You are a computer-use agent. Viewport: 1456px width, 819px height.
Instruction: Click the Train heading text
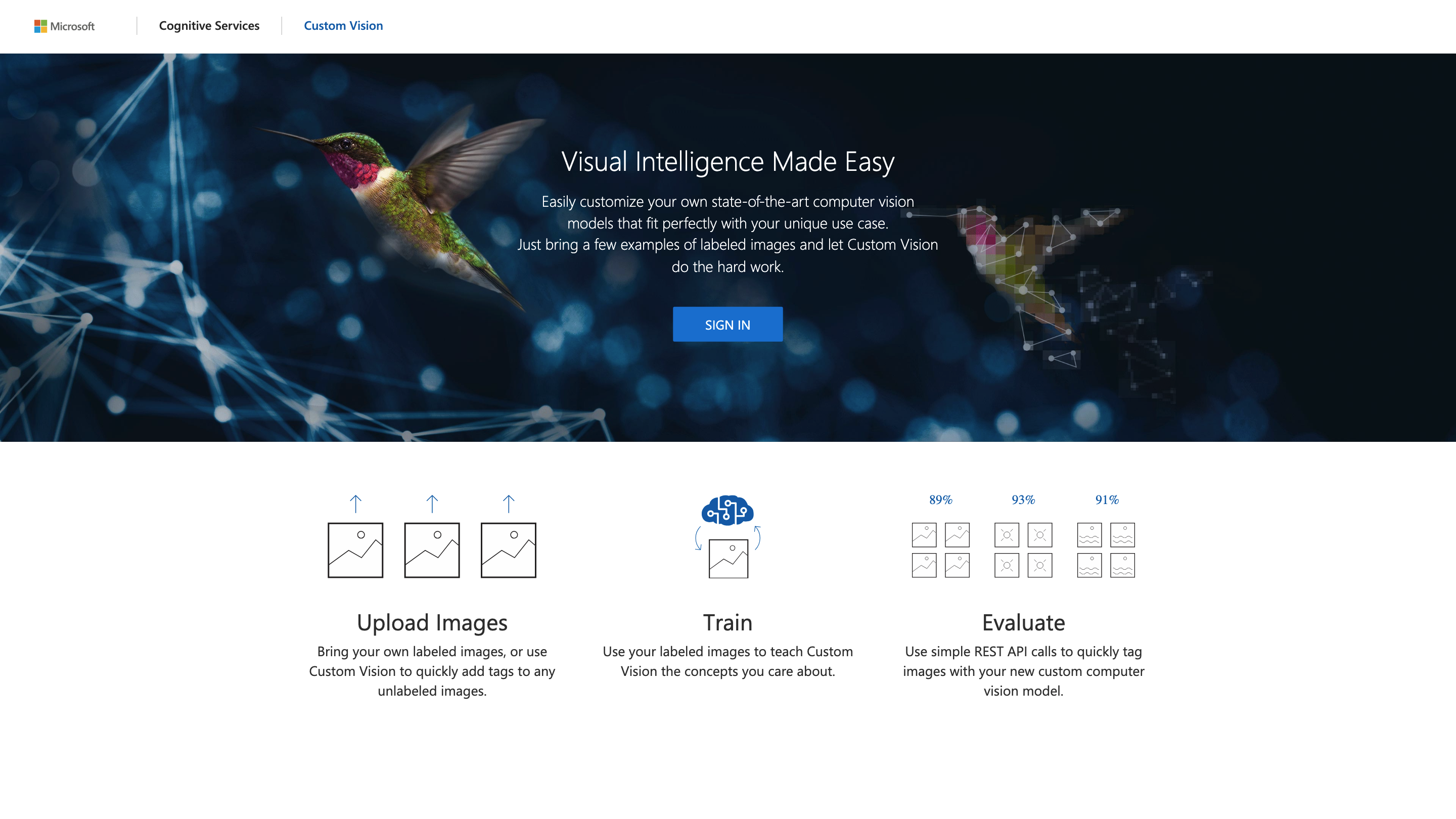pos(727,622)
